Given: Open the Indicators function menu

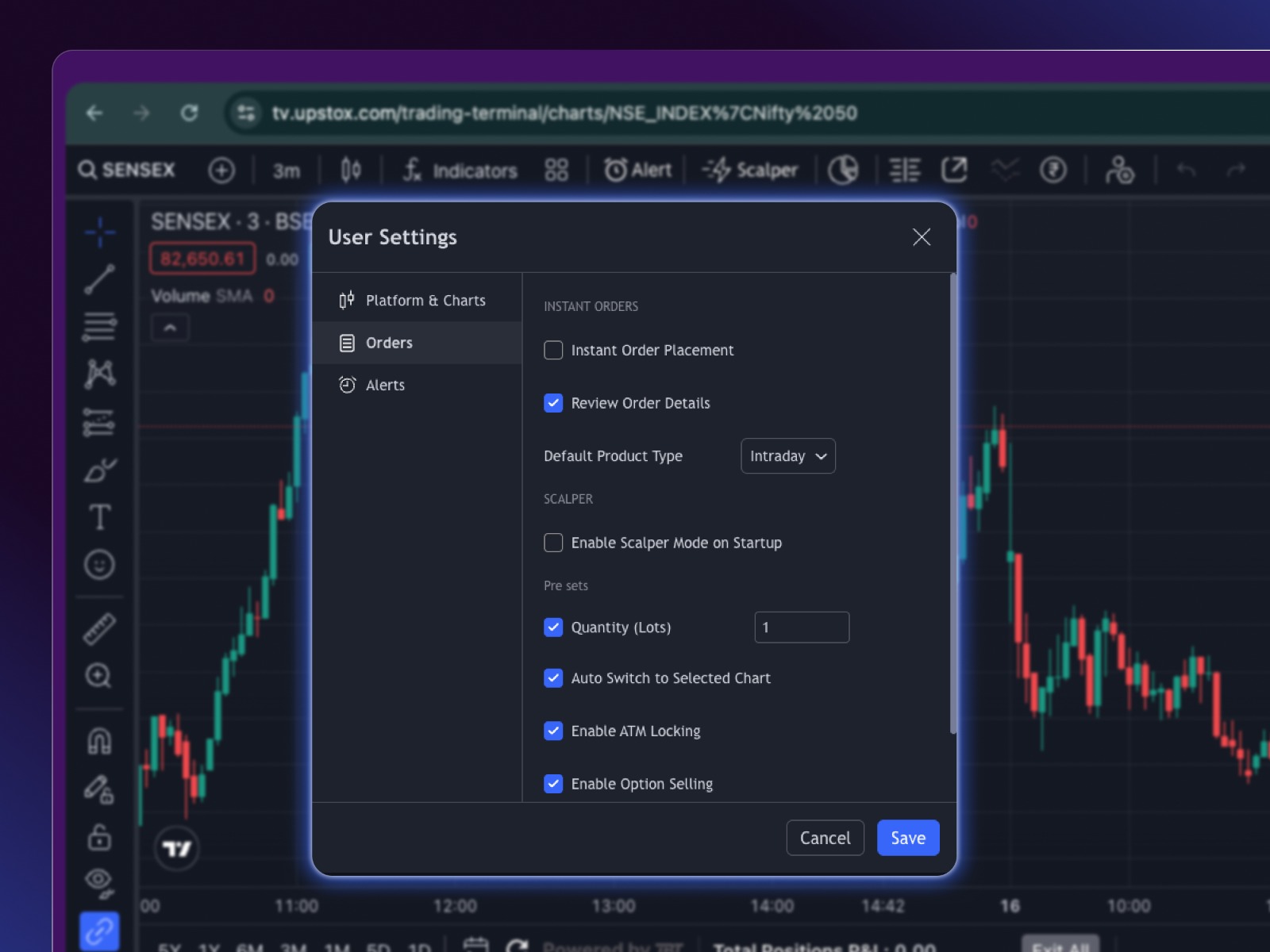Looking at the screenshot, I should 460,170.
